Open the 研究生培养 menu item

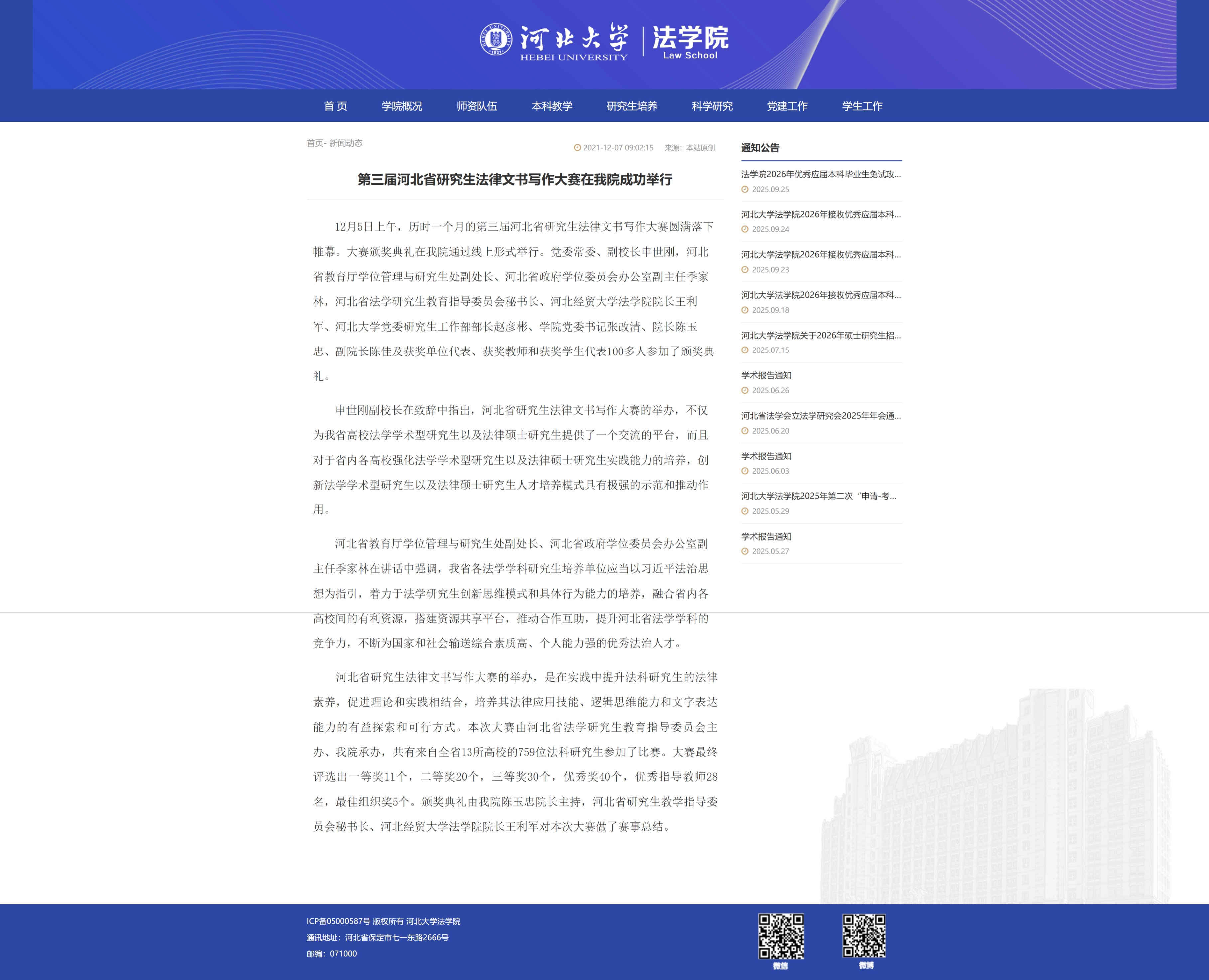click(x=631, y=106)
